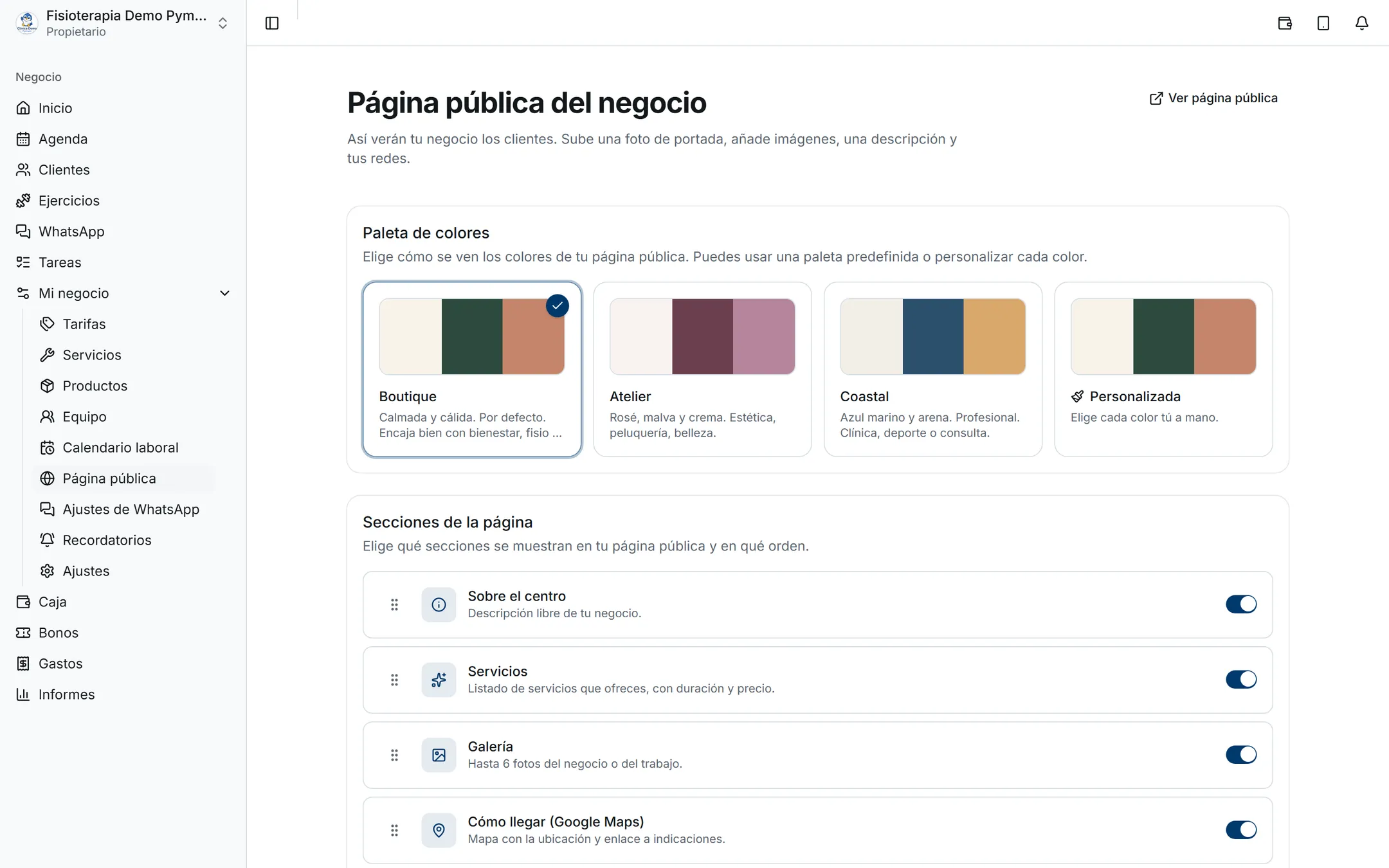Click the Personalizada terracotta swatch
This screenshot has height=868, width=1389.
(x=1224, y=336)
